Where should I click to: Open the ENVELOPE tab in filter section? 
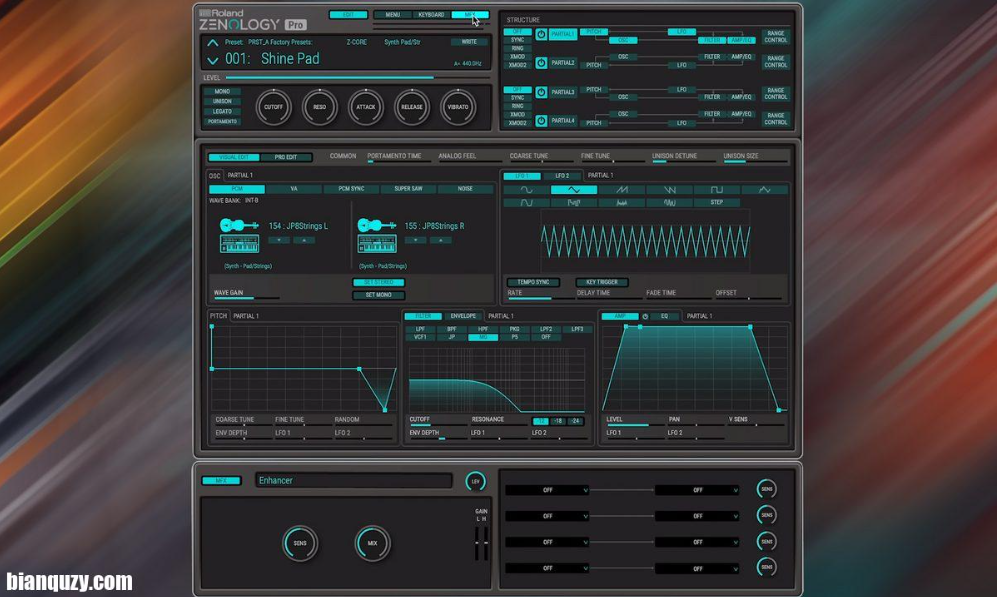pyautogui.click(x=463, y=316)
